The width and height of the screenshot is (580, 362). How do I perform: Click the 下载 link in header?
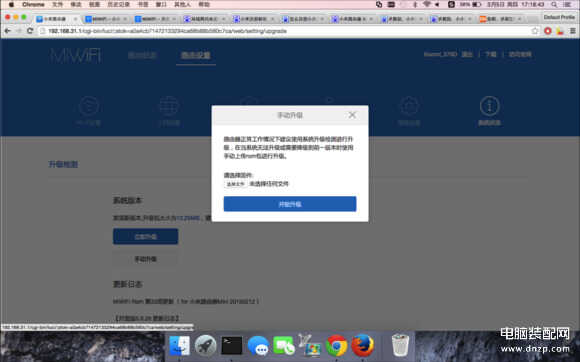tap(491, 54)
